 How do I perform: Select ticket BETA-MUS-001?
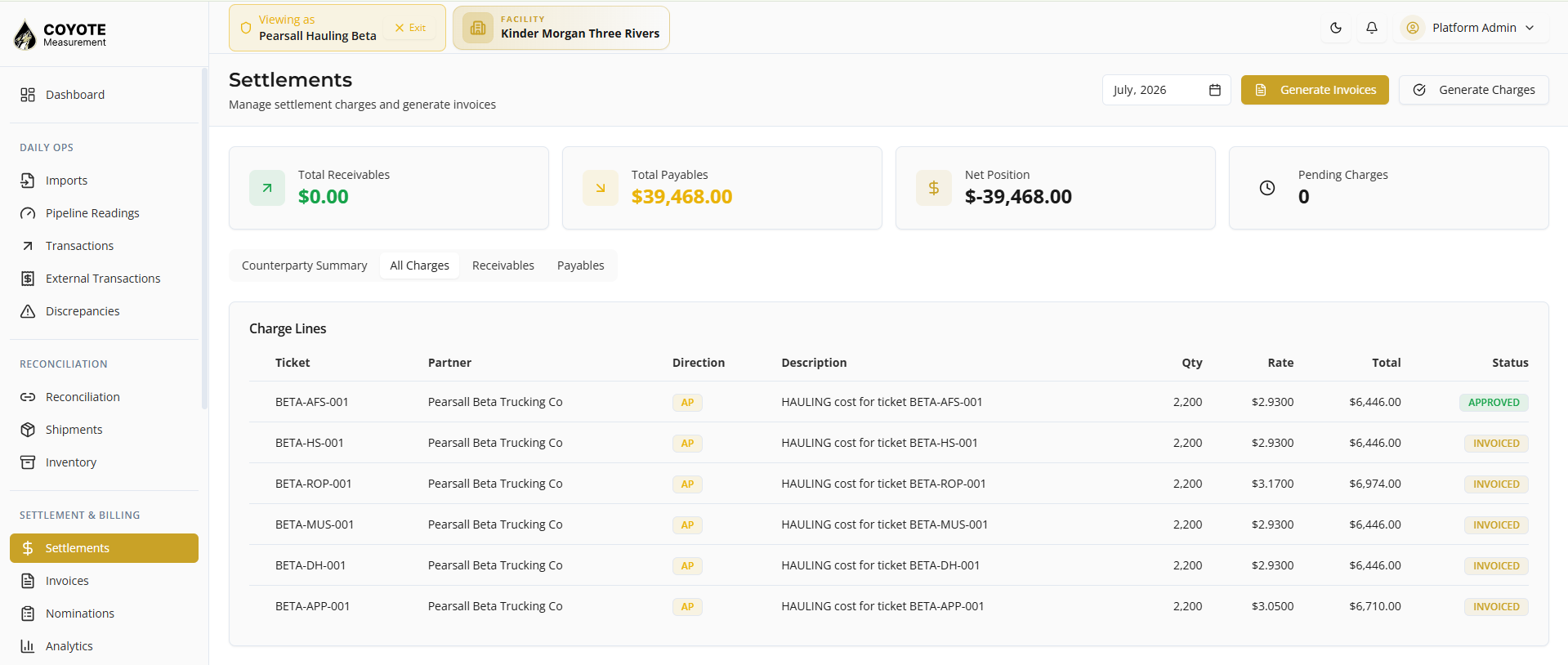(x=889, y=524)
